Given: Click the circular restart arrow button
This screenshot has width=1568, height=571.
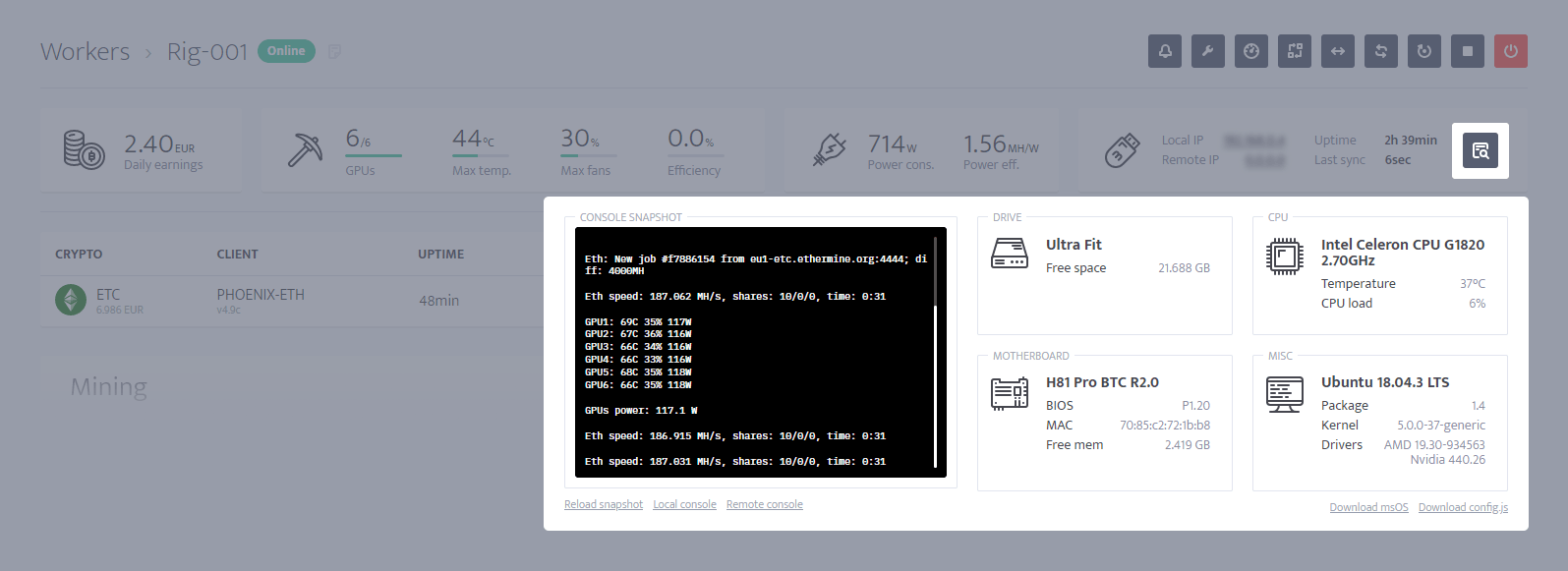Looking at the screenshot, I should tap(1424, 51).
